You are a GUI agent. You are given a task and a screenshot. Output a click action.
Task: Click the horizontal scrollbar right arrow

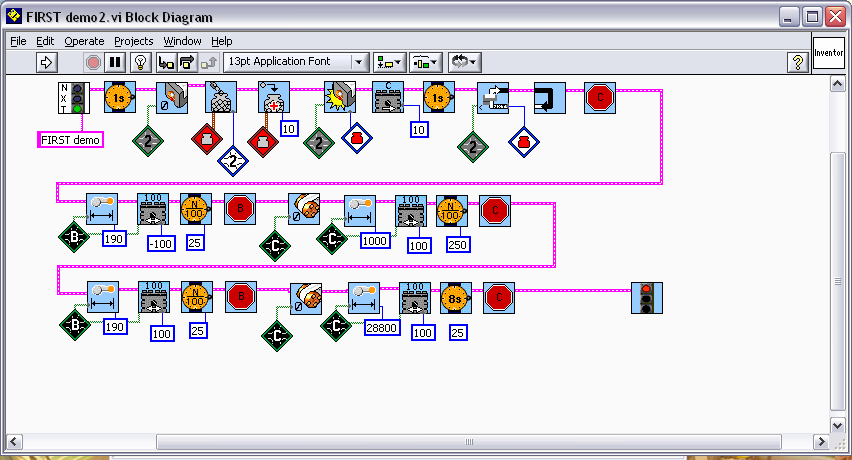pos(821,442)
